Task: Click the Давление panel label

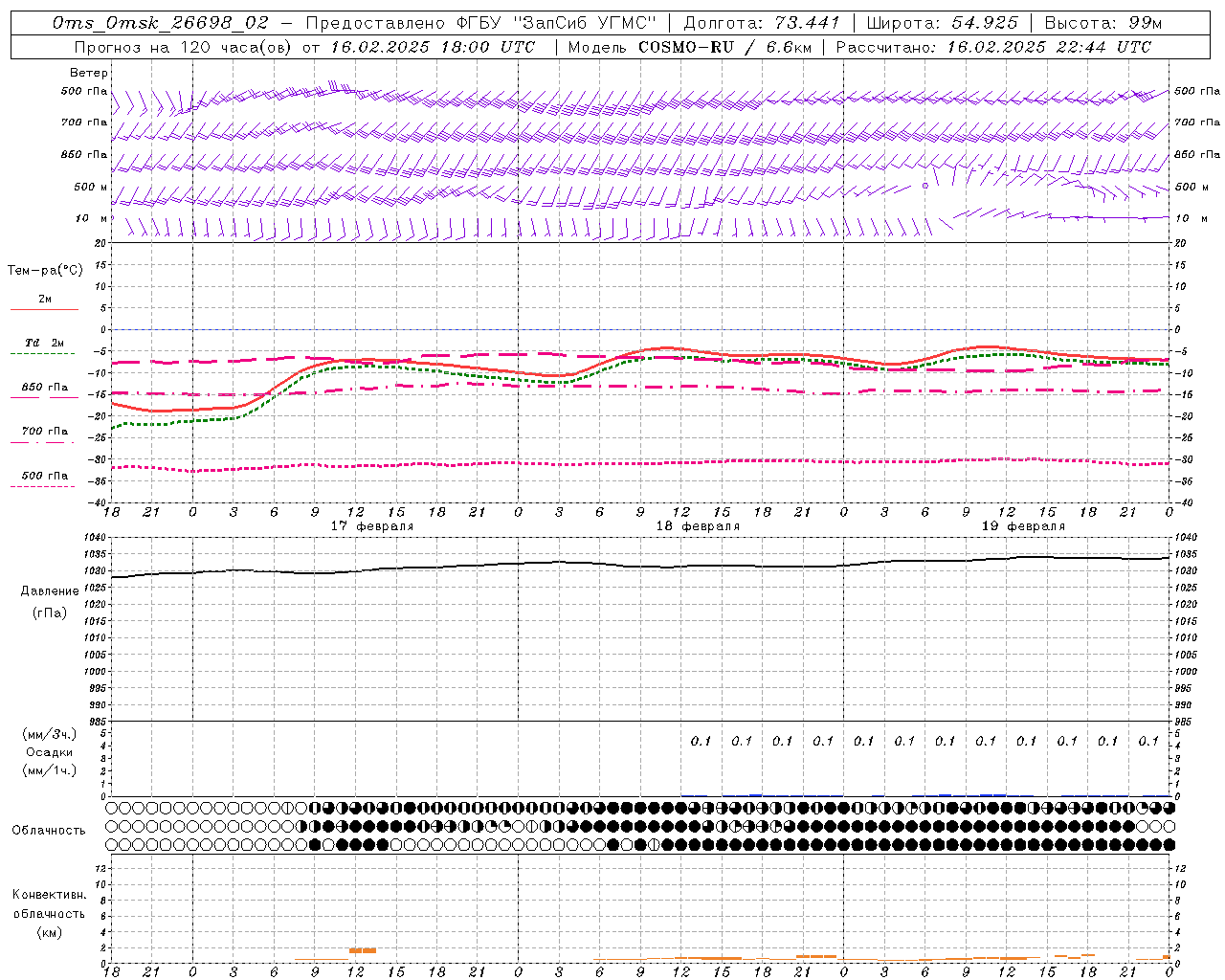Action: 48,591
